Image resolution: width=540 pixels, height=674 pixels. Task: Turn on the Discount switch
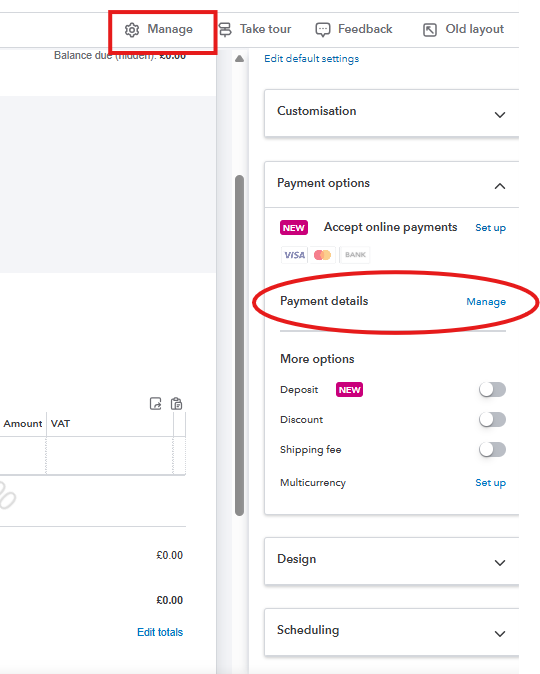(492, 420)
